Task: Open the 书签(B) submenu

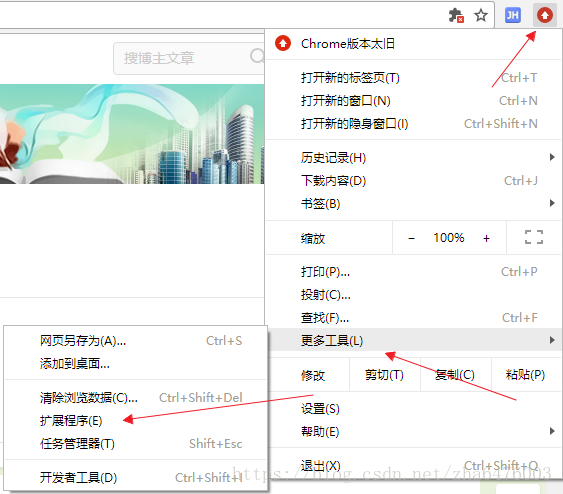Action: coord(413,204)
